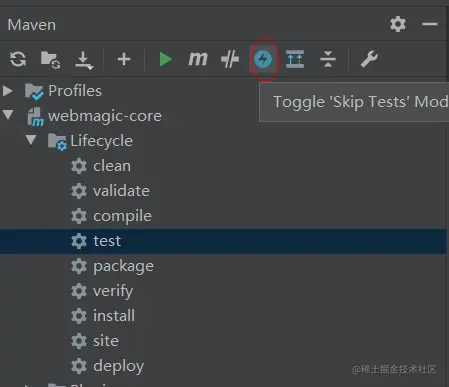Collapse the Lifecycle node arrow
Viewport: 449px width, 387px height.
[31, 140]
